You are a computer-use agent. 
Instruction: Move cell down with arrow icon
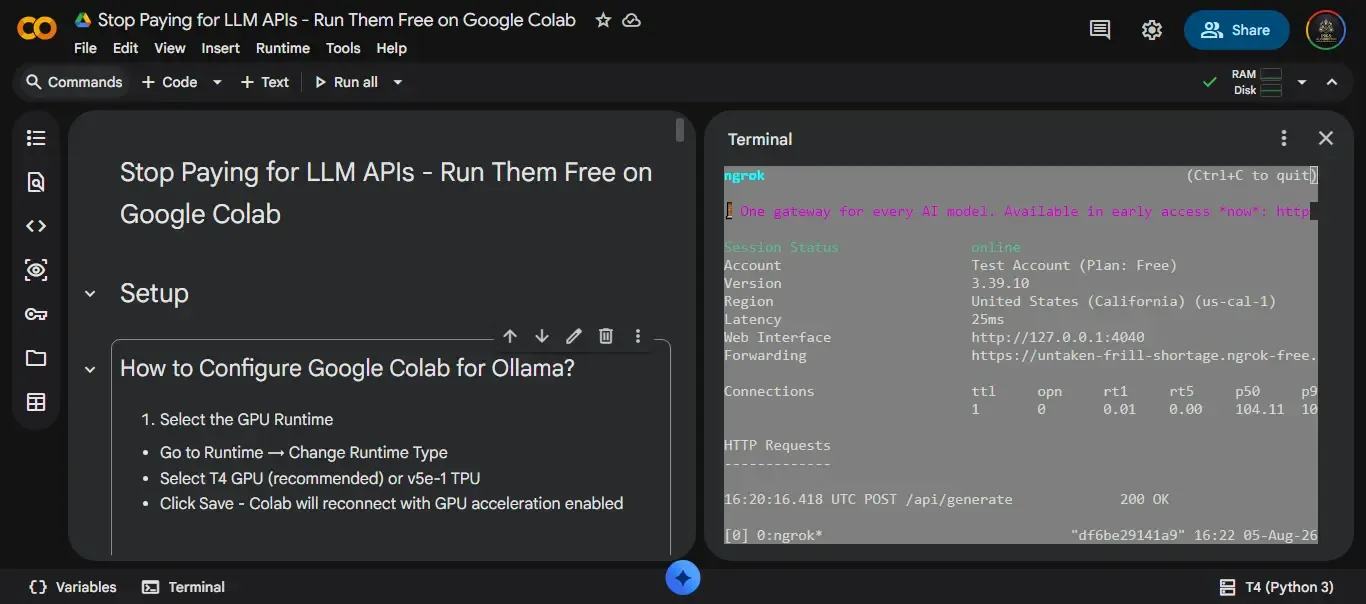point(542,336)
